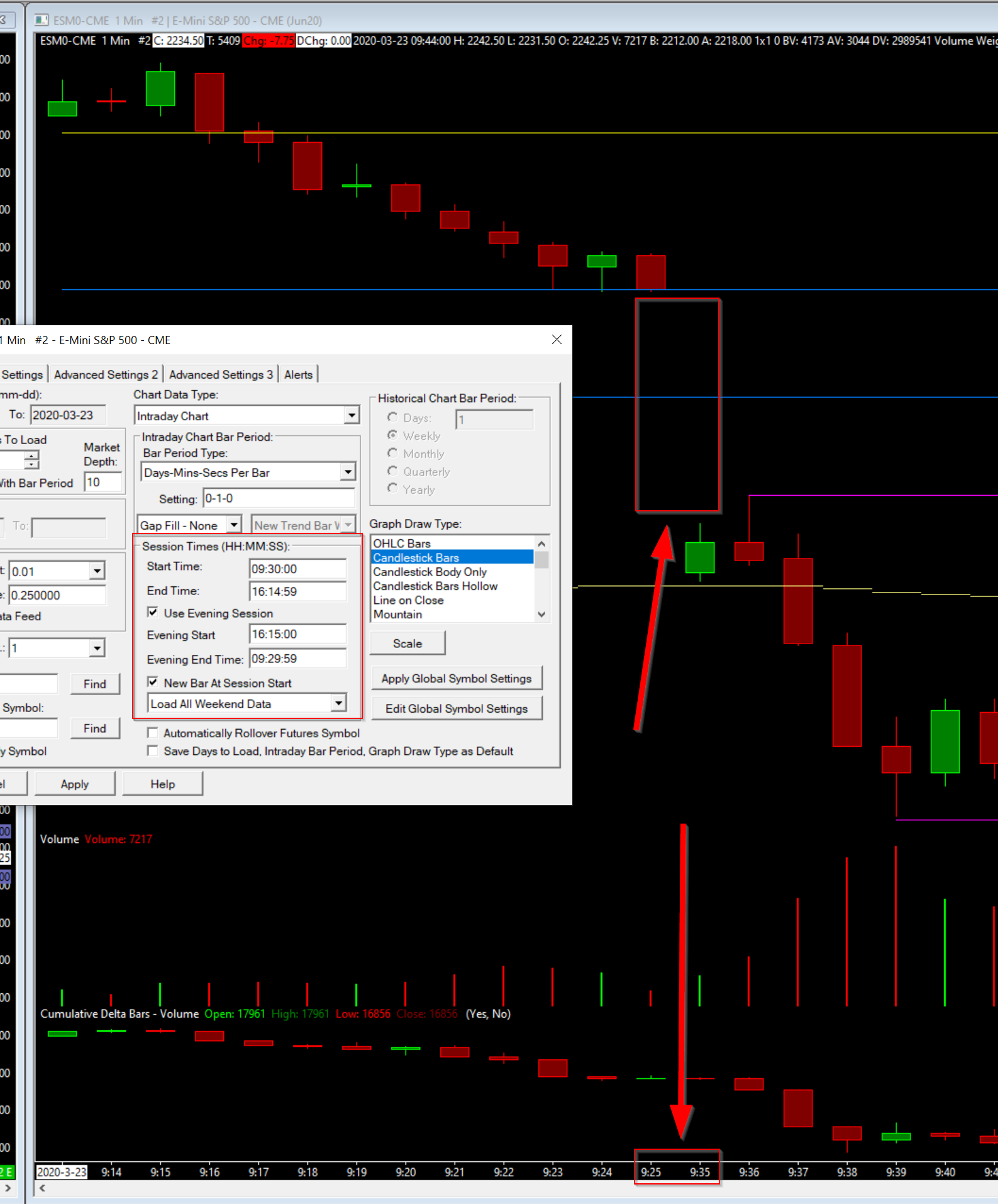Viewport: 998px width, 1204px height.
Task: Expand the Load All Weekend Data dropdown
Action: pyautogui.click(x=338, y=703)
